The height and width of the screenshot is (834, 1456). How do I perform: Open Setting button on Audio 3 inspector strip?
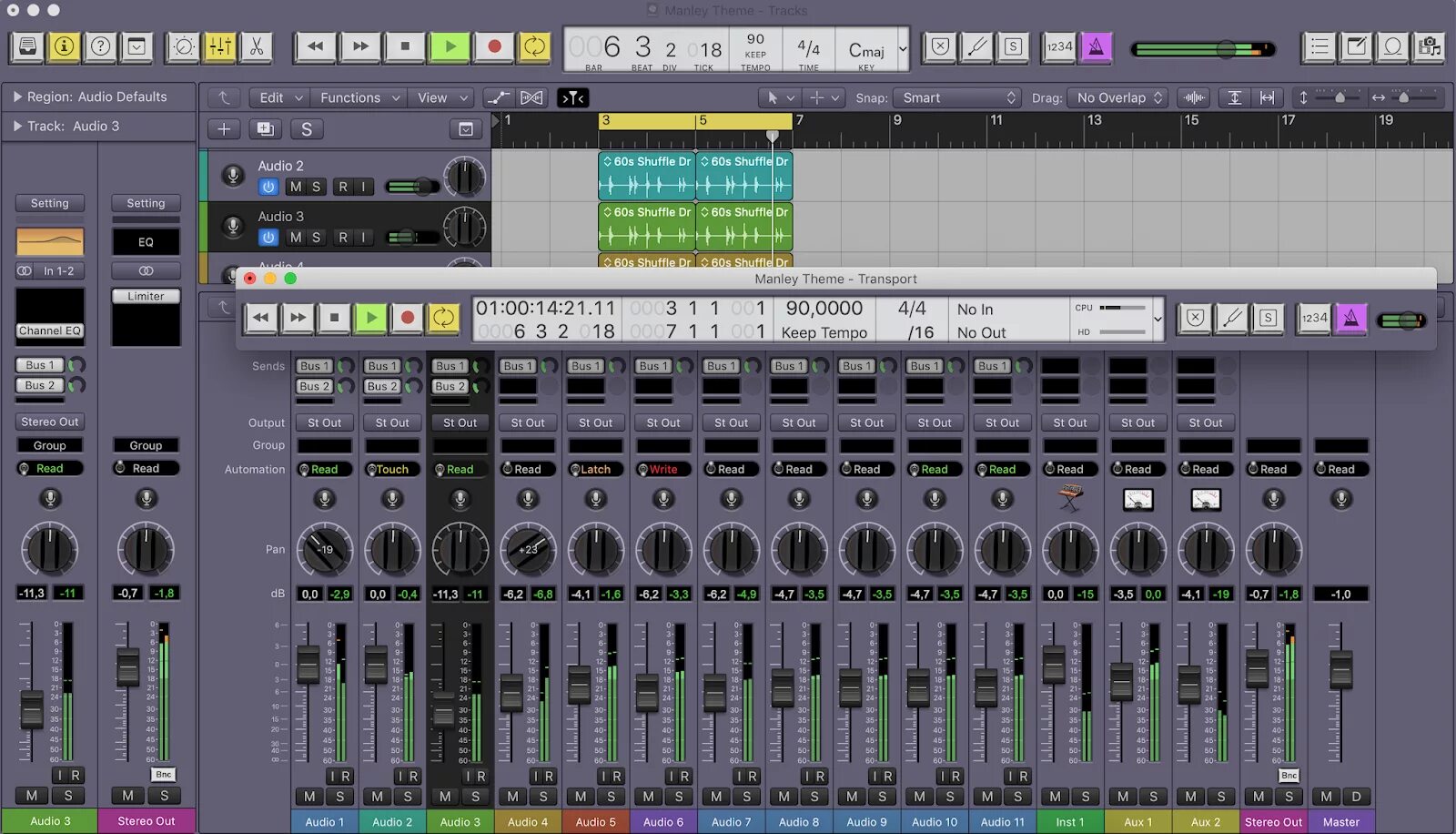click(x=50, y=203)
